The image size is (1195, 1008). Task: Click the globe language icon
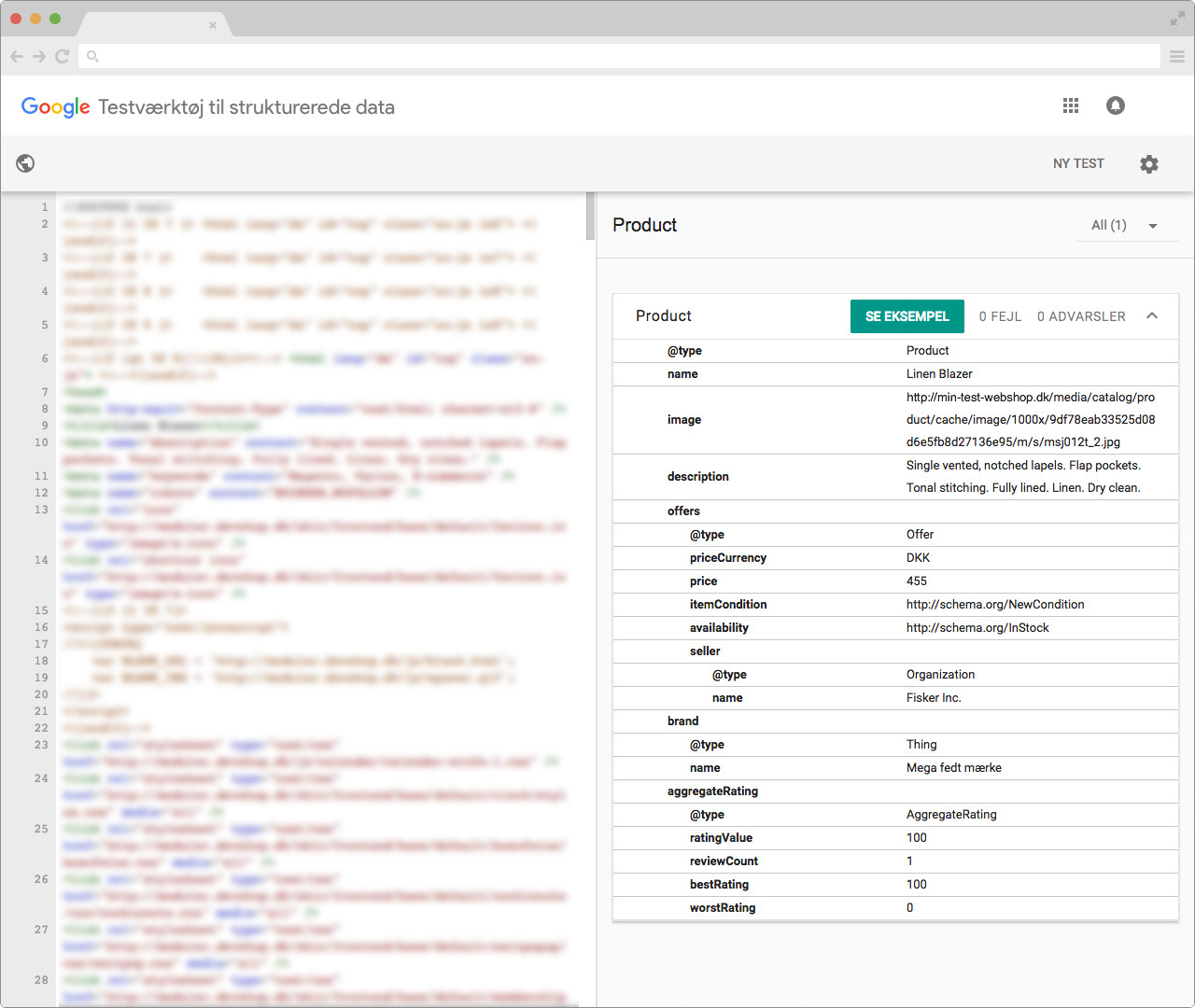coord(25,163)
